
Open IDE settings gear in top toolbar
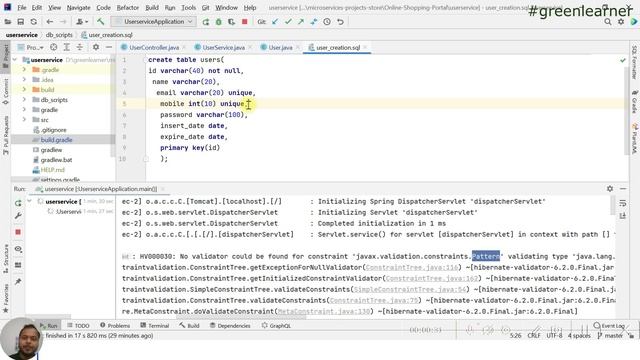coord(621,22)
